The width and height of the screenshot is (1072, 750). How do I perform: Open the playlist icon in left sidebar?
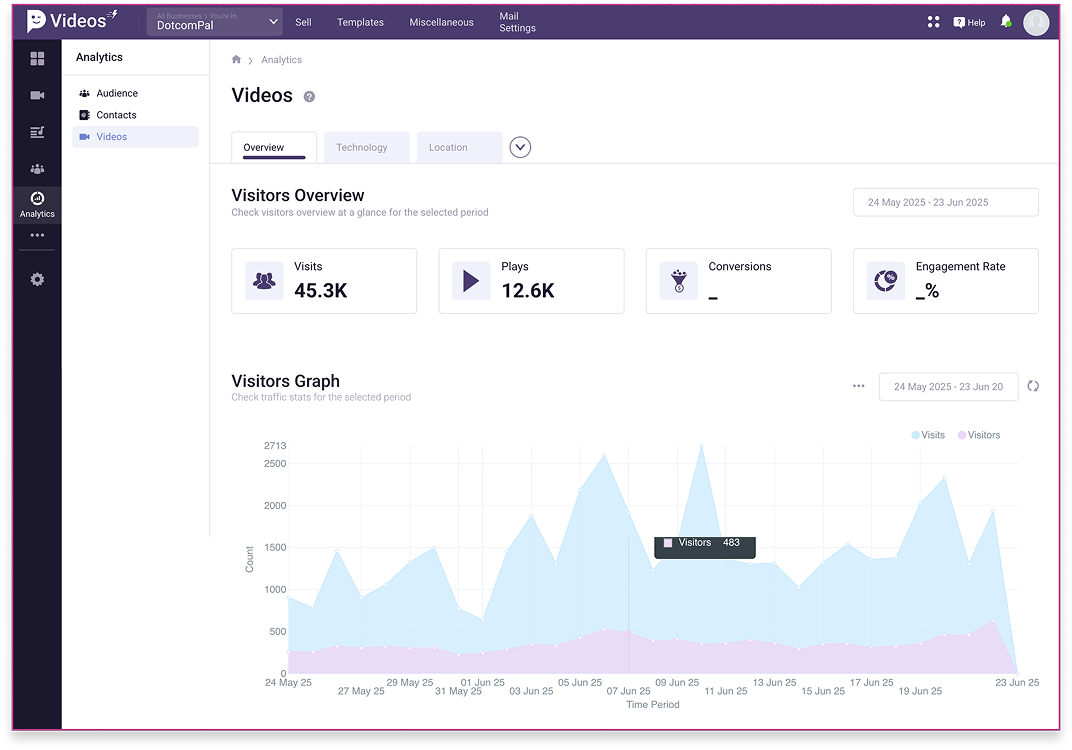pos(37,132)
